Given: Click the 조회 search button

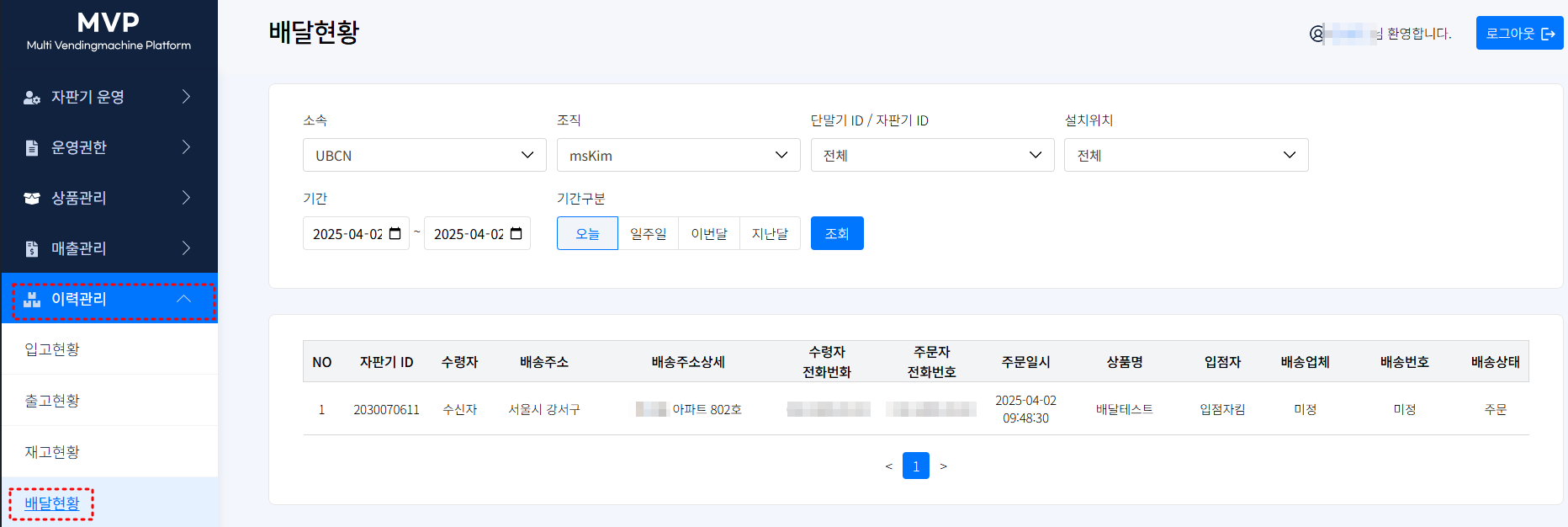Looking at the screenshot, I should coord(837,233).
